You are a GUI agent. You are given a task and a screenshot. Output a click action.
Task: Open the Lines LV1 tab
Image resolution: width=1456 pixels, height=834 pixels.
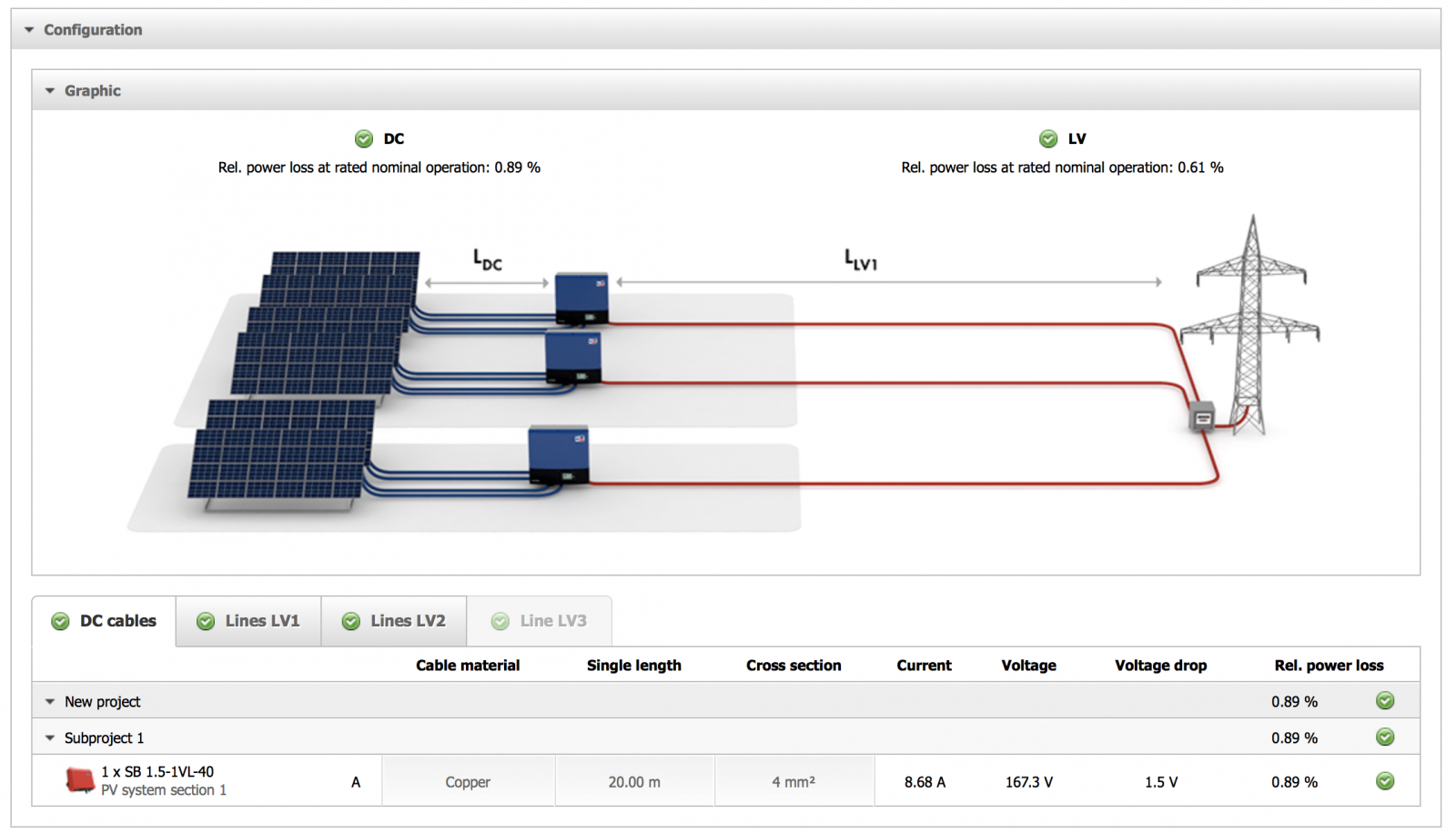click(248, 621)
